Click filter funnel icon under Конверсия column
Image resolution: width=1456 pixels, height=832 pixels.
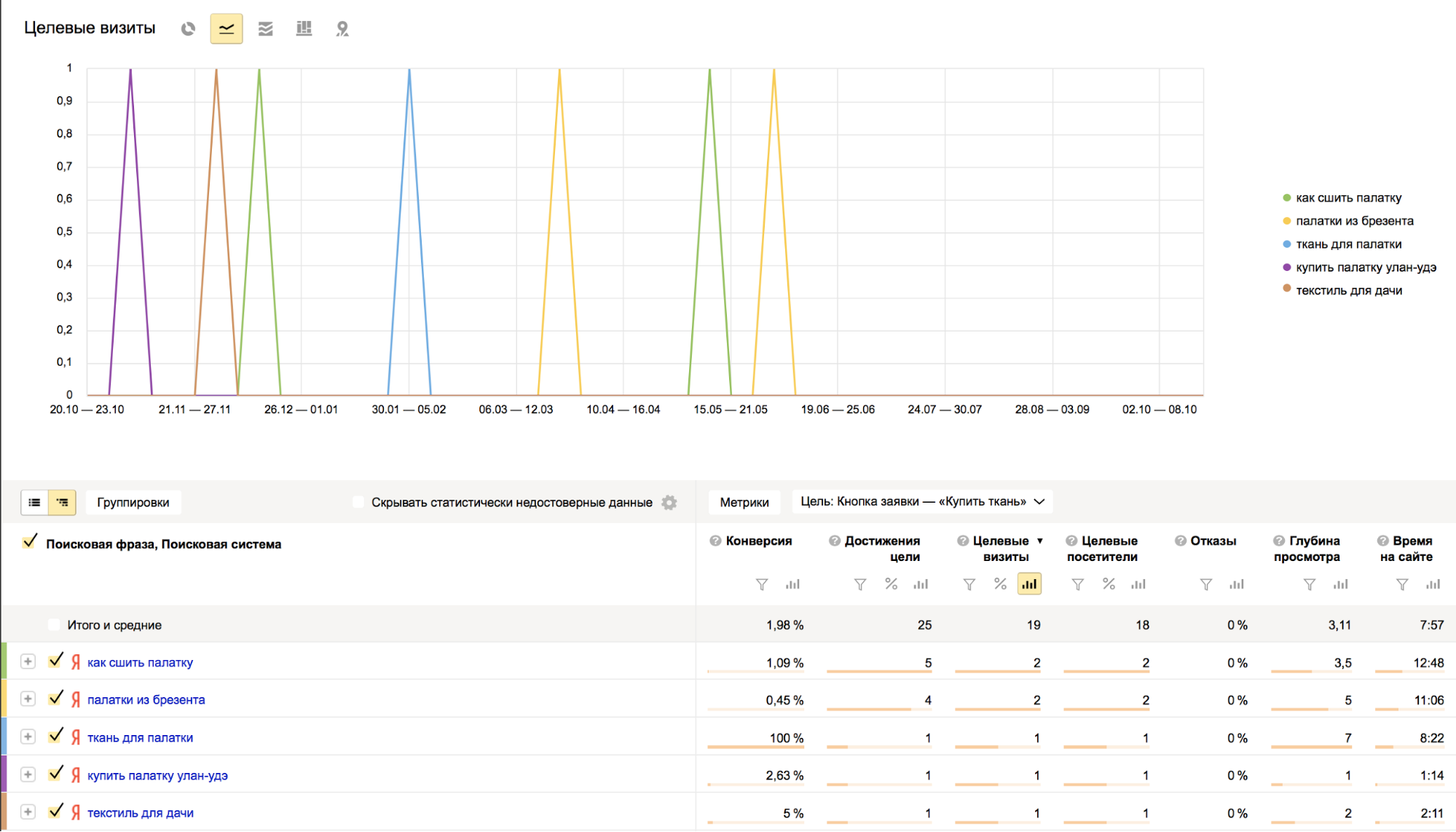pyautogui.click(x=762, y=584)
